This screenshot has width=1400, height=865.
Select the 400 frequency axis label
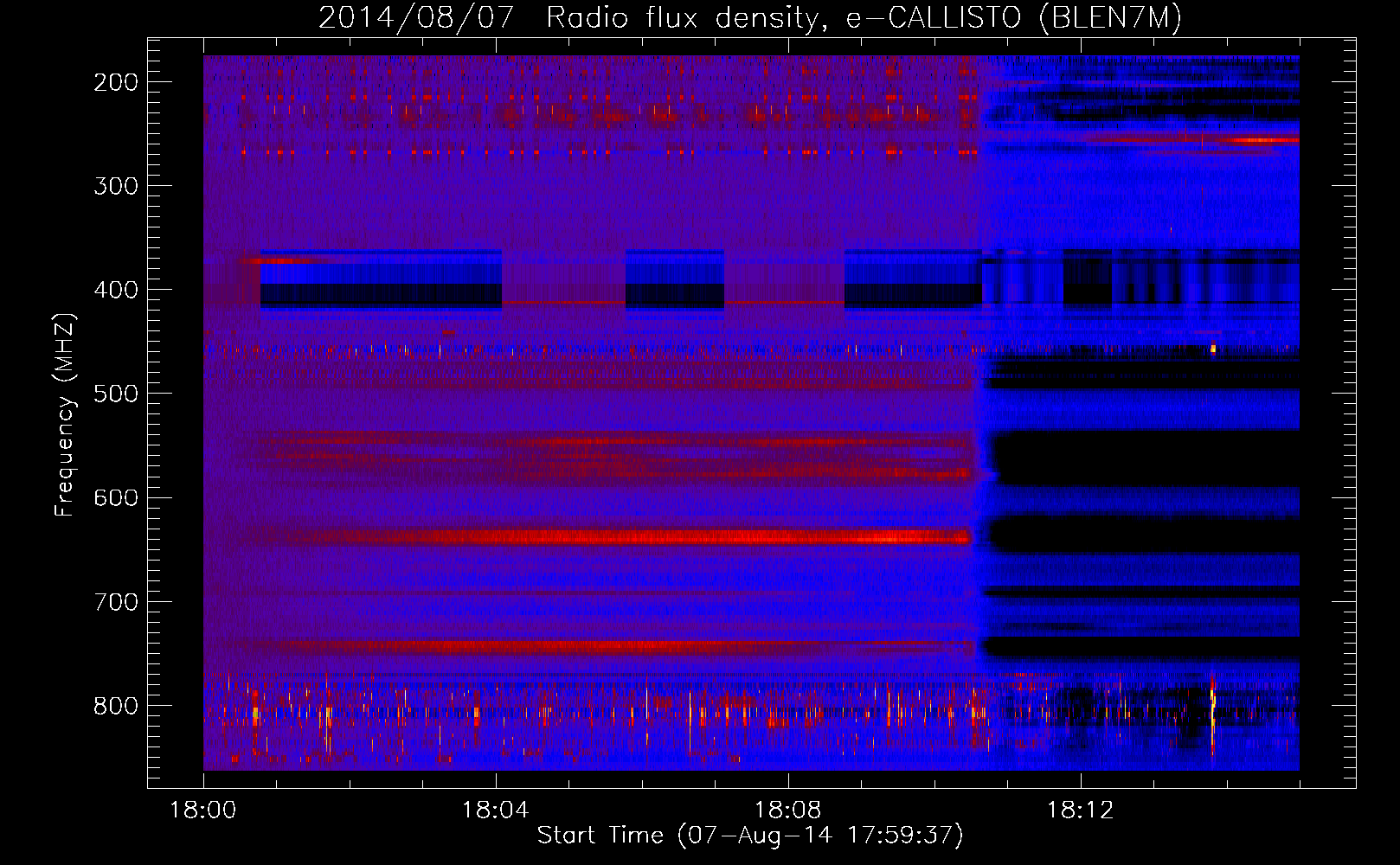116,290
